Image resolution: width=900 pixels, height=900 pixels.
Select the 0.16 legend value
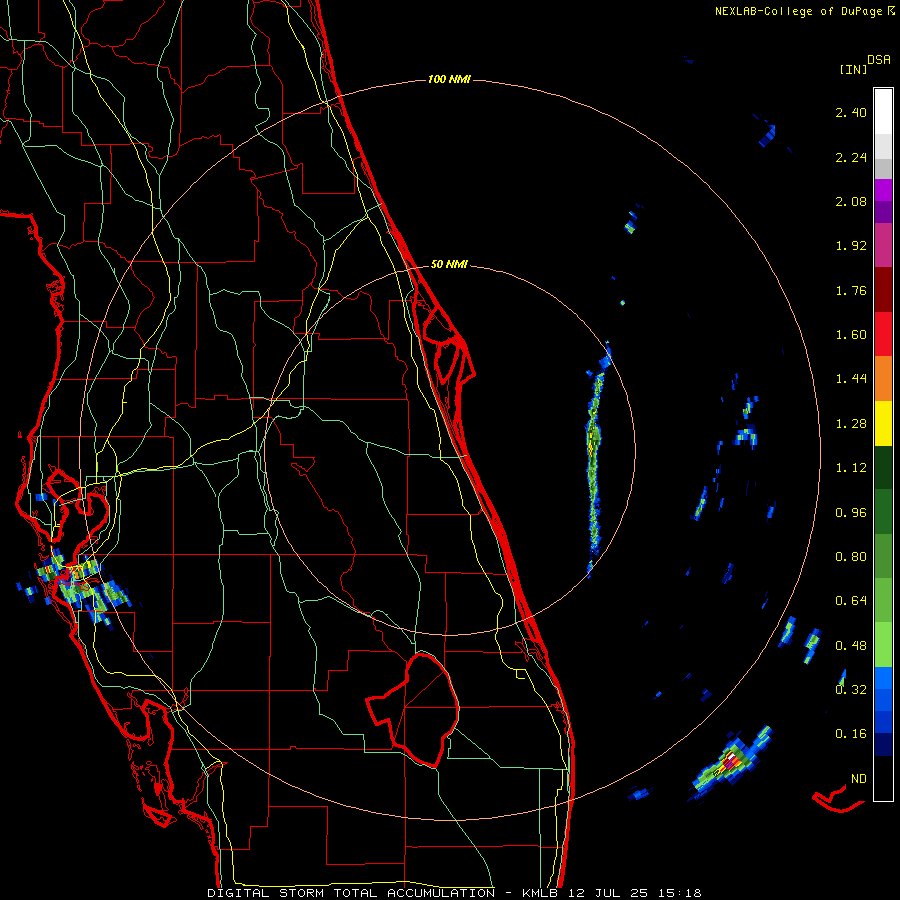[x=851, y=734]
